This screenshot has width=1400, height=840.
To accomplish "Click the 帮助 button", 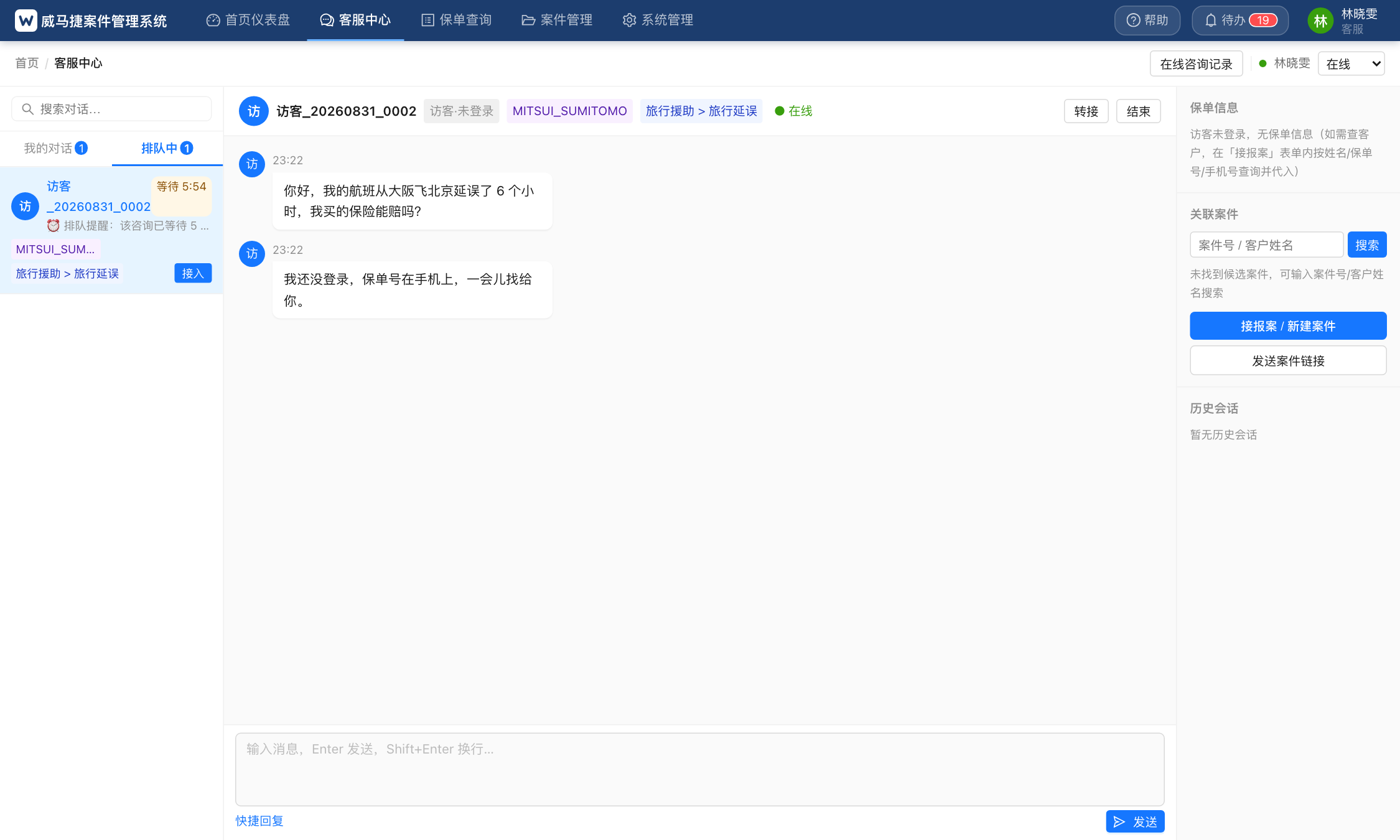I will pos(1147,21).
